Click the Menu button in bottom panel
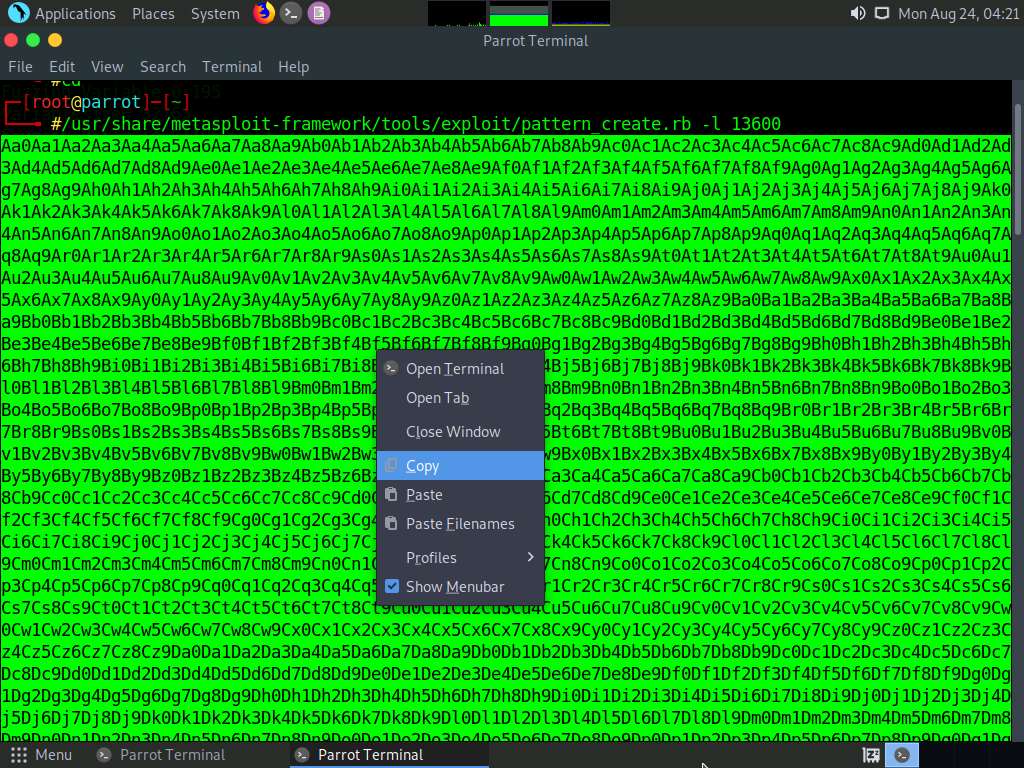The height and width of the screenshot is (768, 1024). [x=41, y=755]
